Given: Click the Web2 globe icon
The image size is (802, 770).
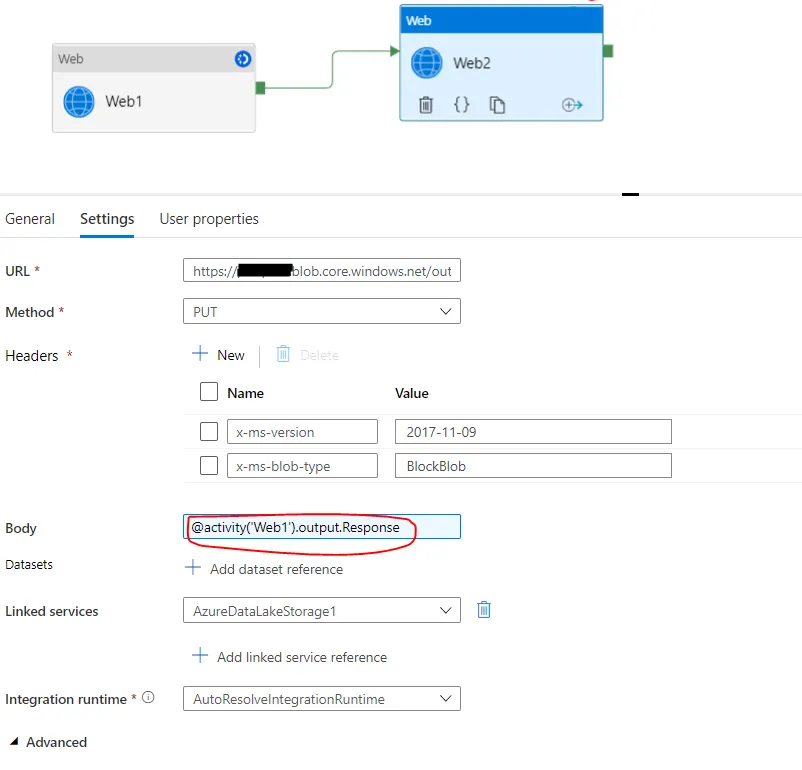Looking at the screenshot, I should pyautogui.click(x=427, y=63).
